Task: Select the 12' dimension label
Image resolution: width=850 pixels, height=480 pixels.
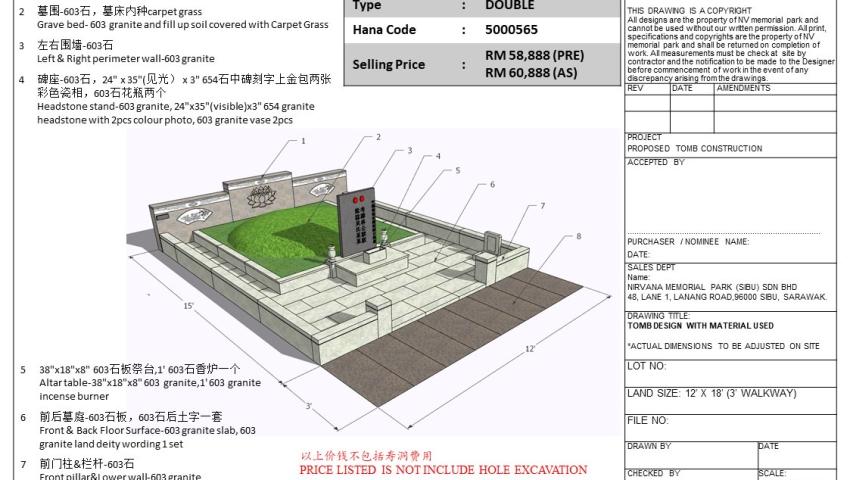Action: click(530, 349)
